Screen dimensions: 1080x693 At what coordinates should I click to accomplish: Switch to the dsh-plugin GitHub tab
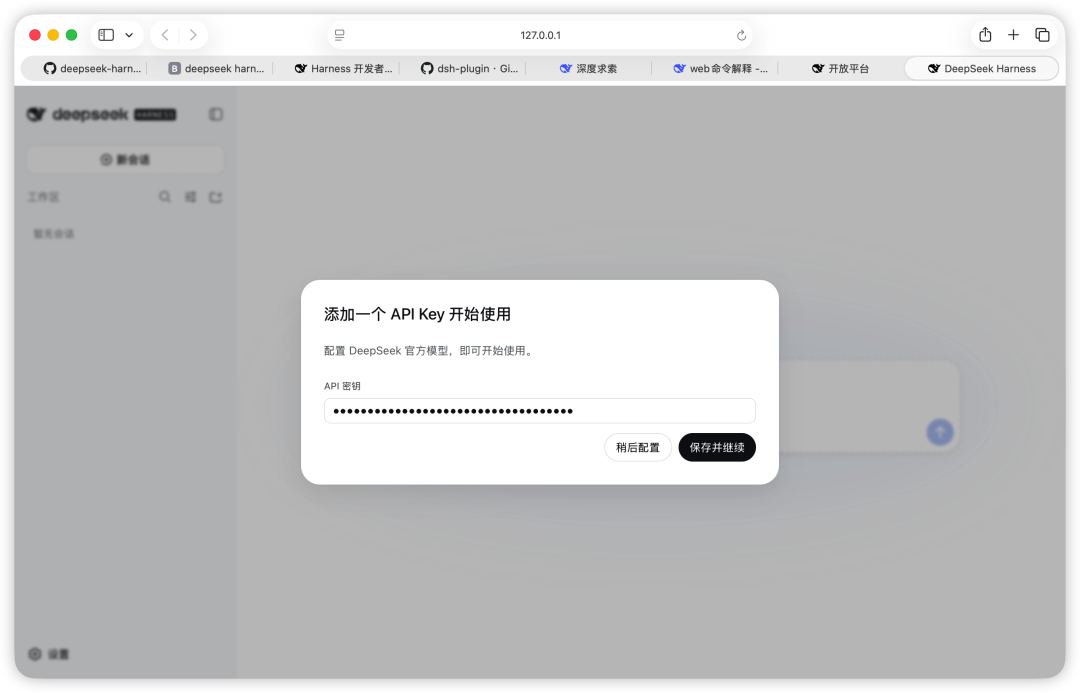click(x=469, y=68)
